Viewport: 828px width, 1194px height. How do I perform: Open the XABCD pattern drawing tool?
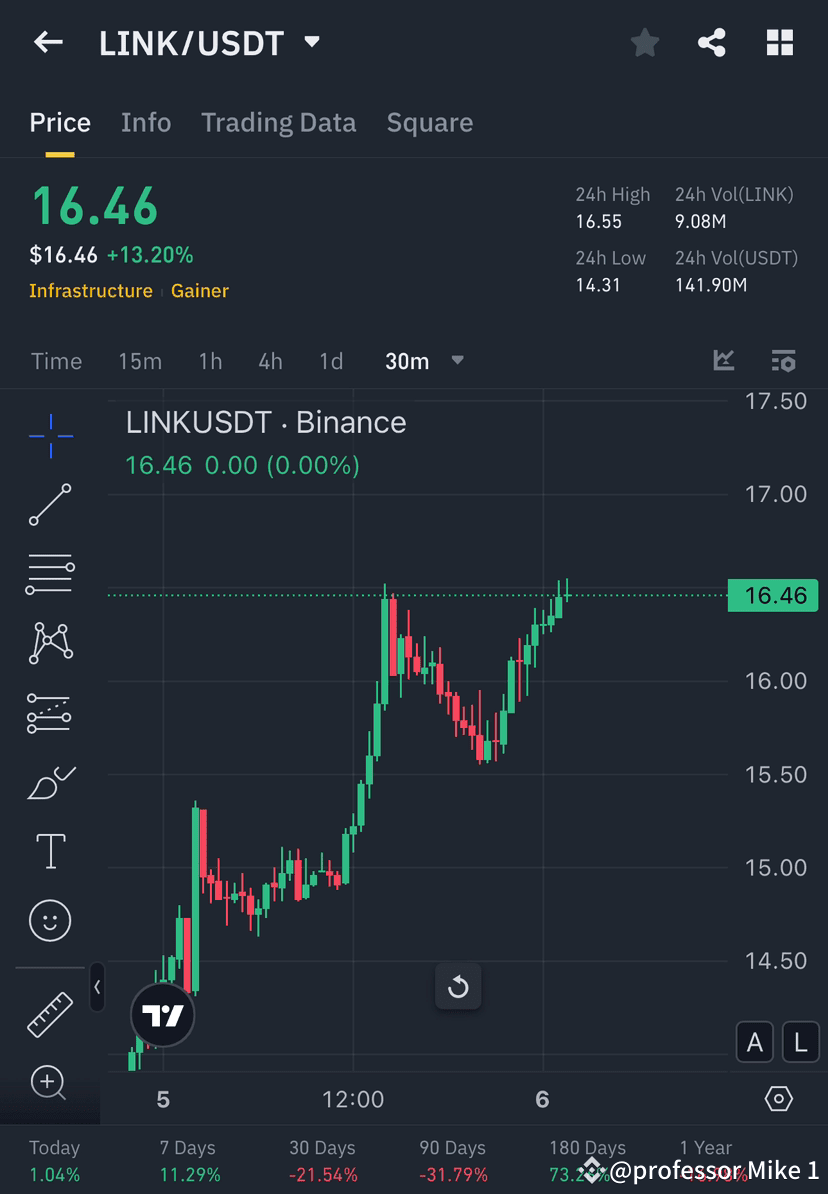pyautogui.click(x=50, y=643)
